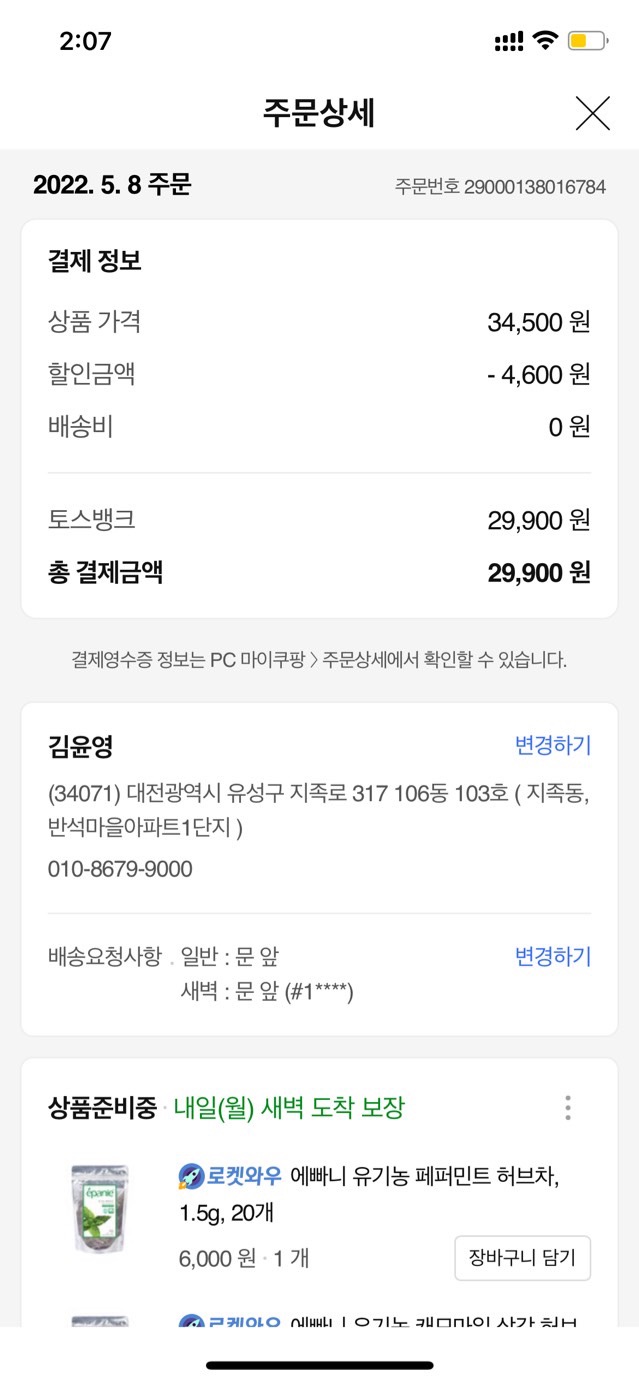Tap the home indicator bar at bottom
The width and height of the screenshot is (639, 1385).
pos(319,1365)
